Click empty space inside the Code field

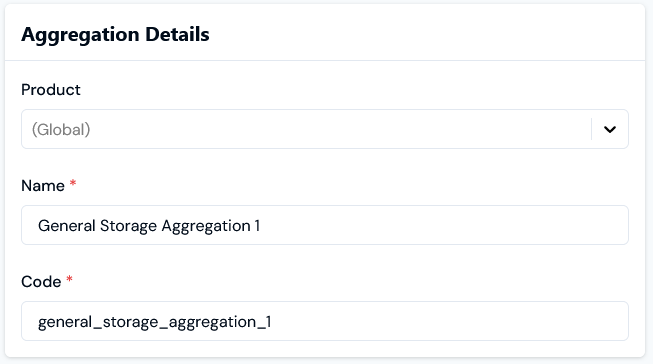click(450, 321)
